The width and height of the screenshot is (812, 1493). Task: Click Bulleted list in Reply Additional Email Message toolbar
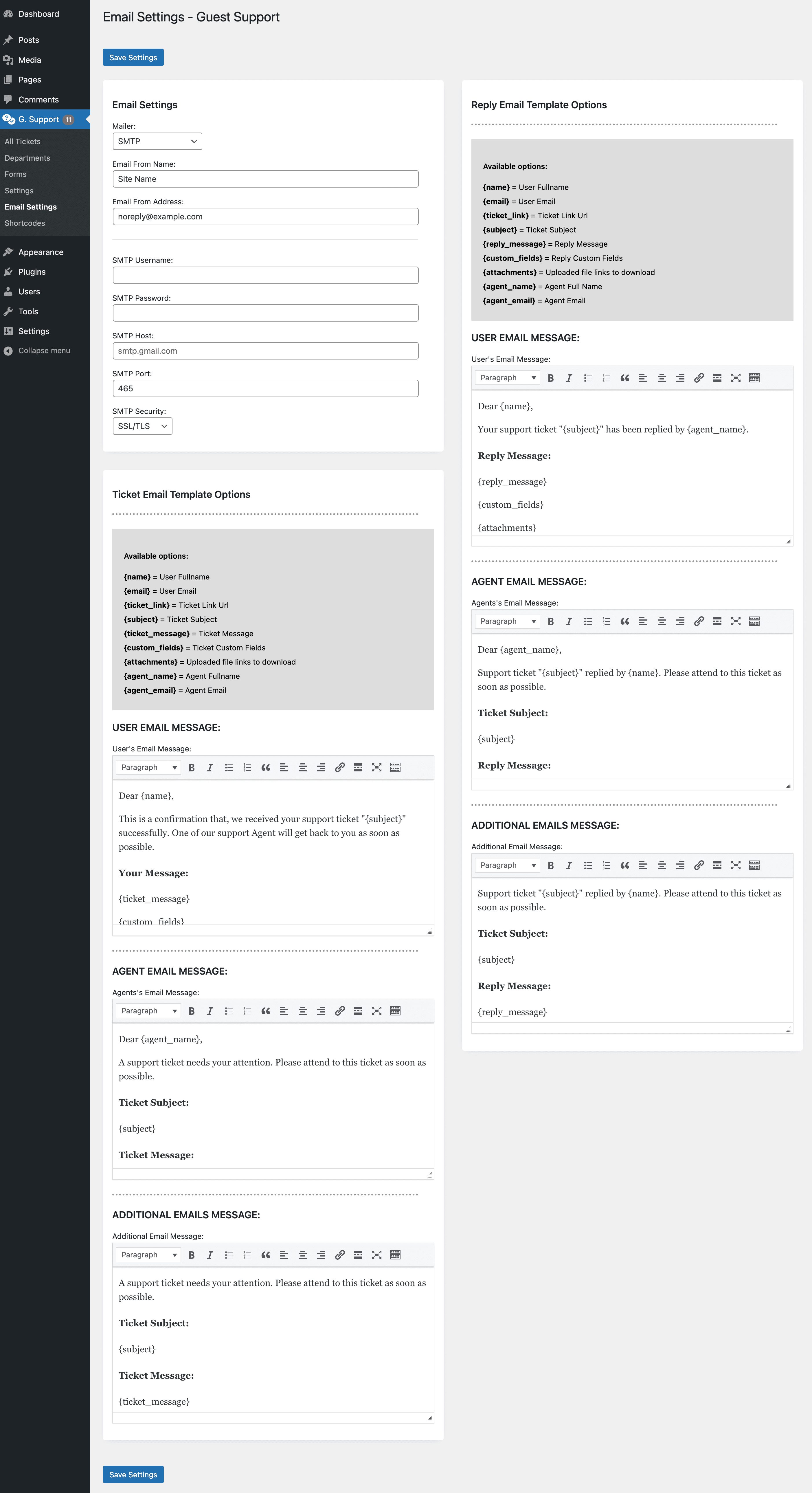coord(588,865)
